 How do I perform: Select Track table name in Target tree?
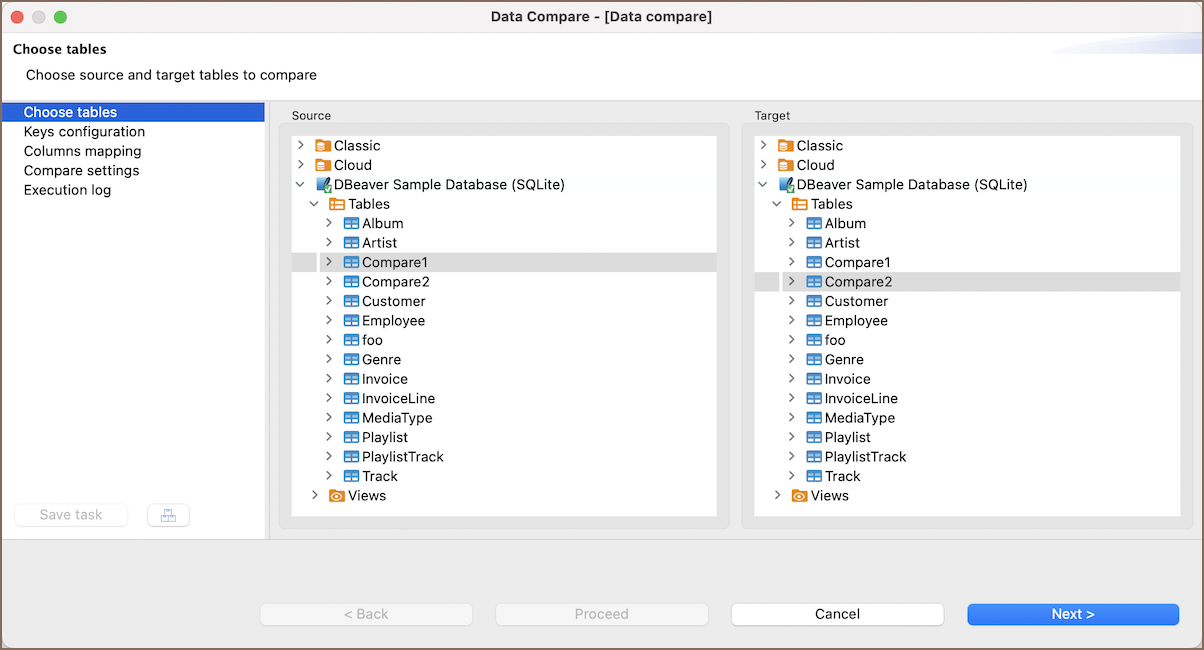pos(842,476)
